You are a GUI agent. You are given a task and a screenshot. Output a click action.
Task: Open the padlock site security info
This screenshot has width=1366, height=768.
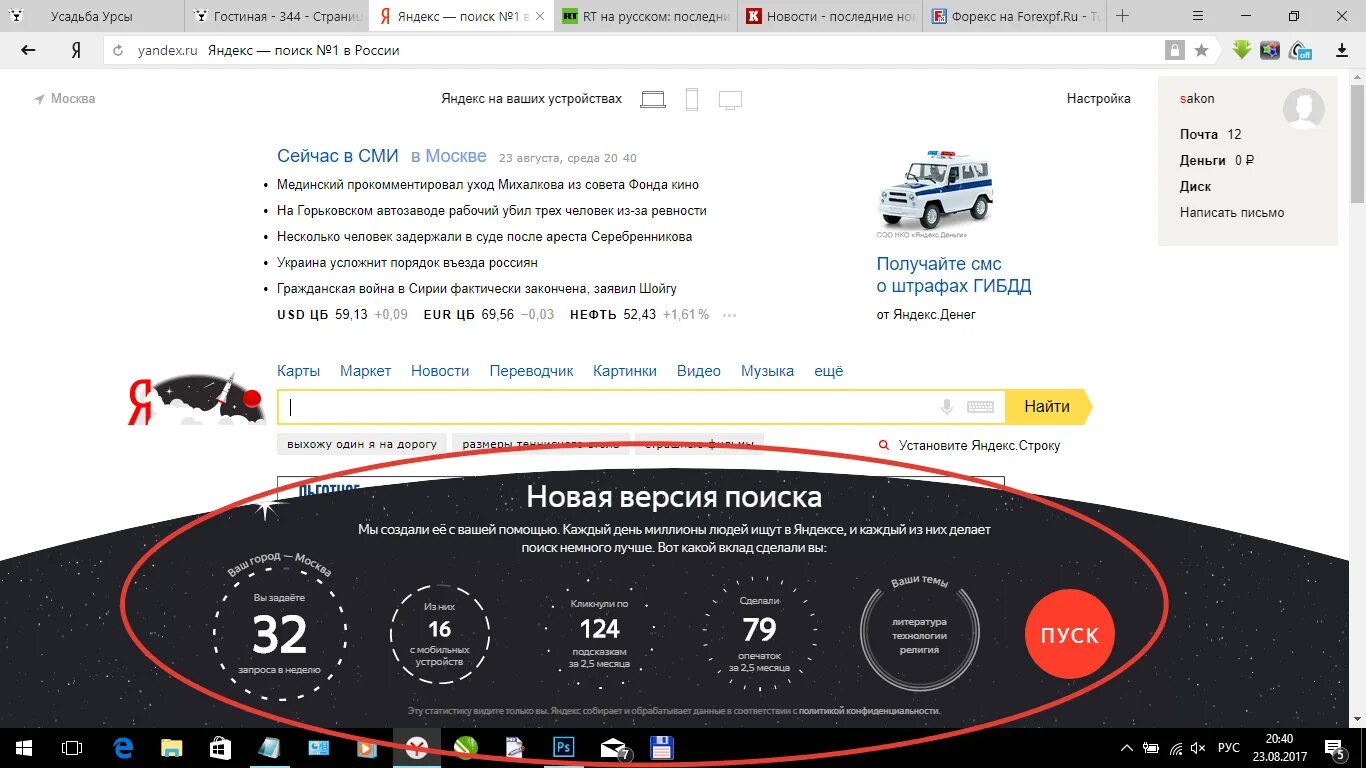click(1175, 50)
